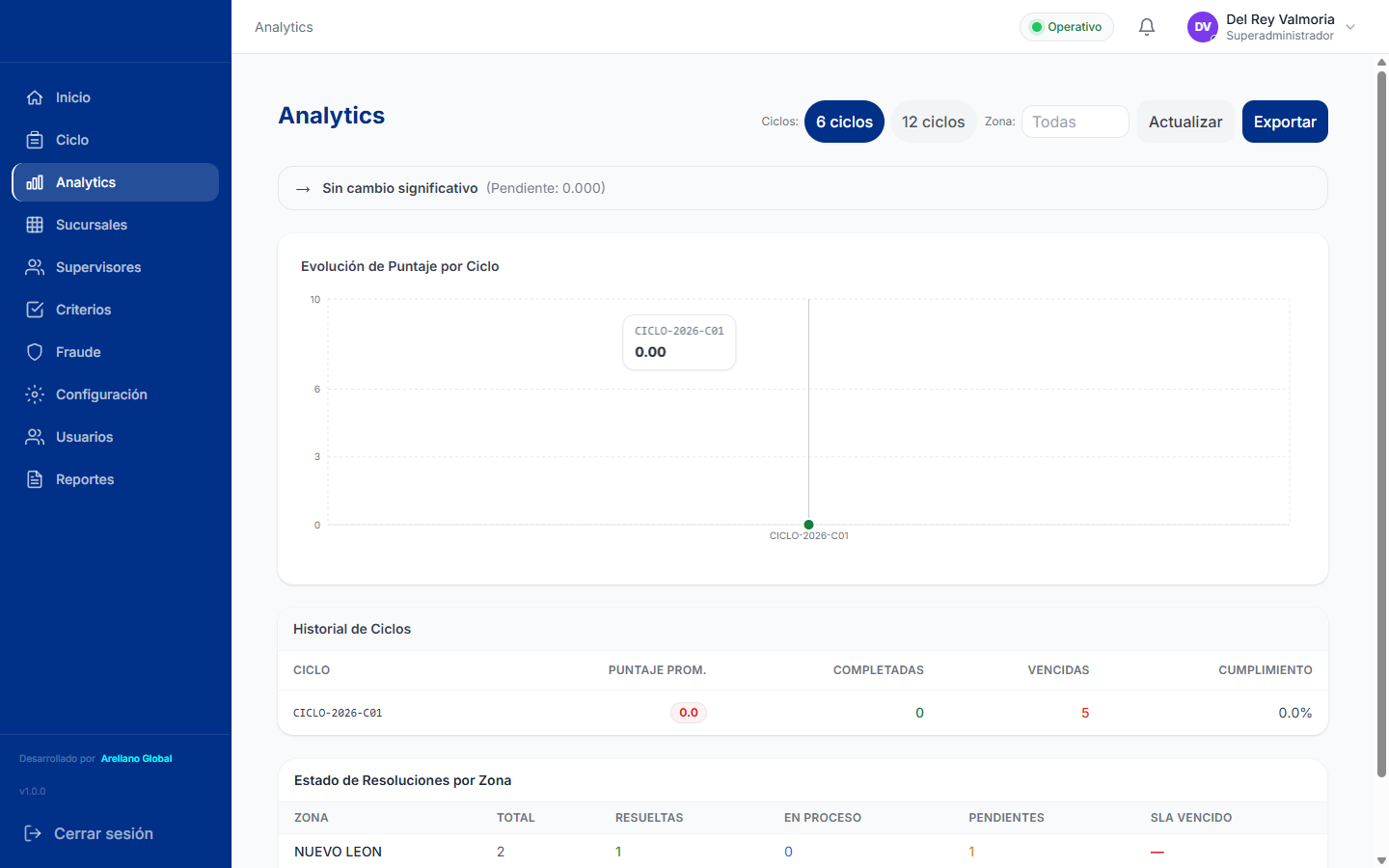Click CICLO-2026-C01 in Historial table

click(x=338, y=713)
